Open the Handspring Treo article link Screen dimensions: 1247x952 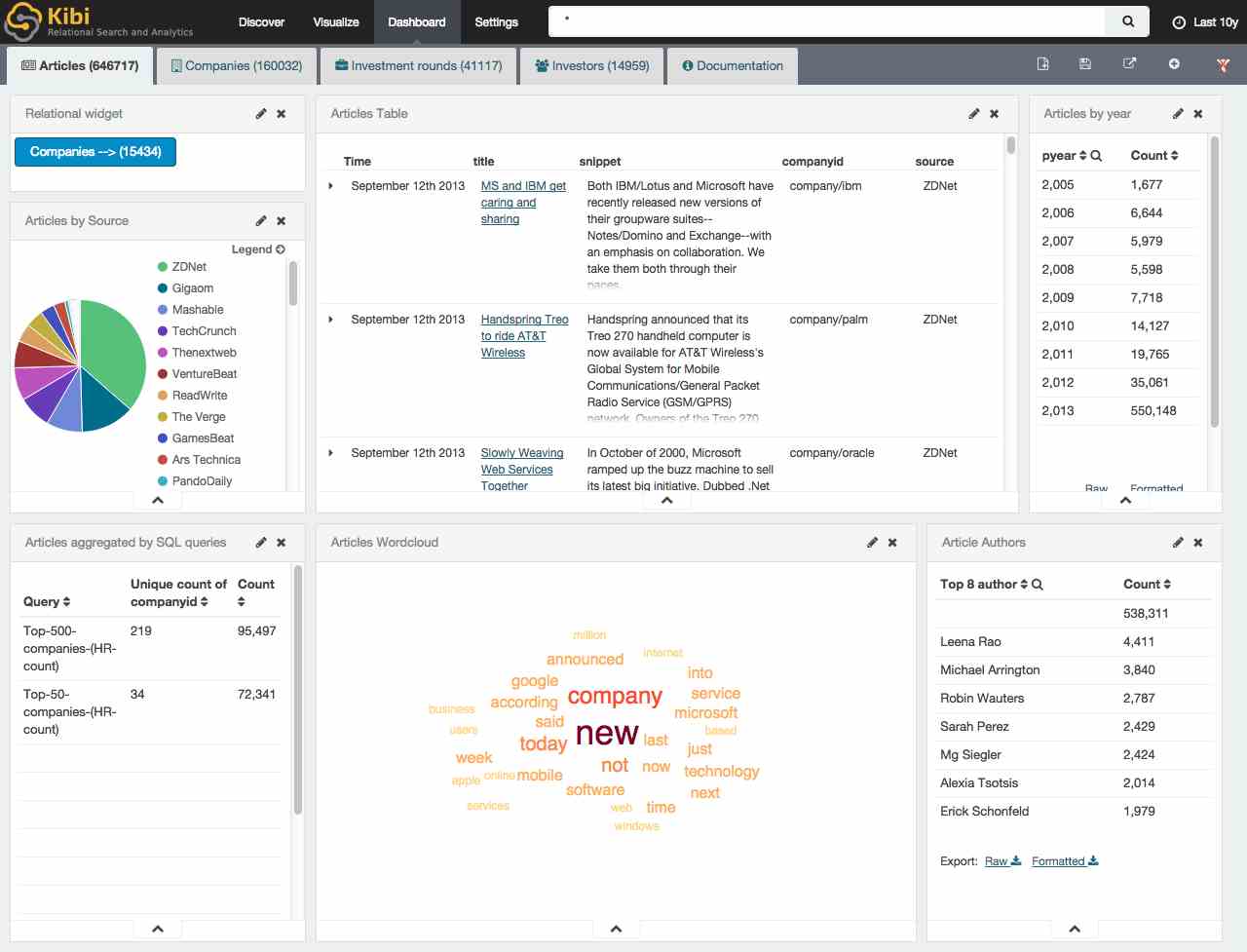point(524,336)
